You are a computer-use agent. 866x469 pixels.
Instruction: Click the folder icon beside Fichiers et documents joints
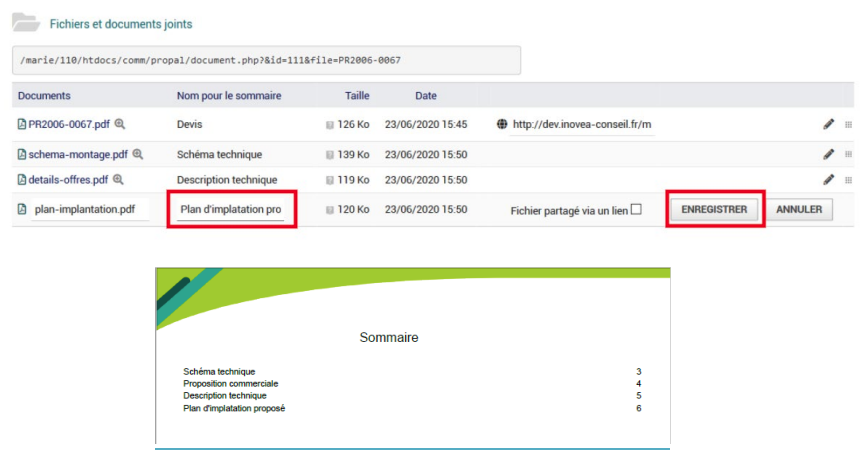[x=25, y=22]
